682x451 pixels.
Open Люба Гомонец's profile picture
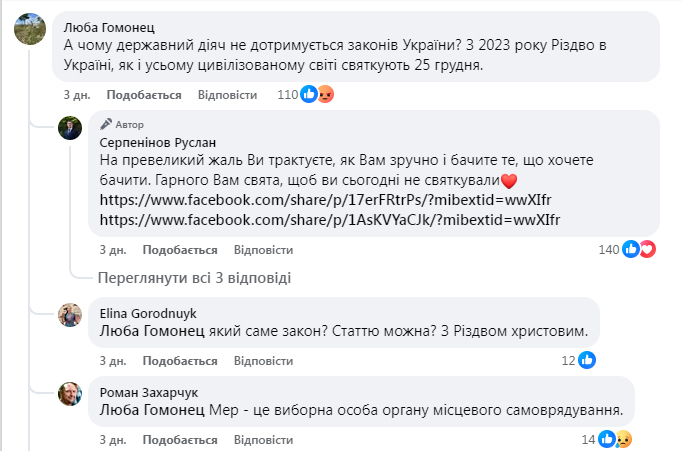point(29,31)
